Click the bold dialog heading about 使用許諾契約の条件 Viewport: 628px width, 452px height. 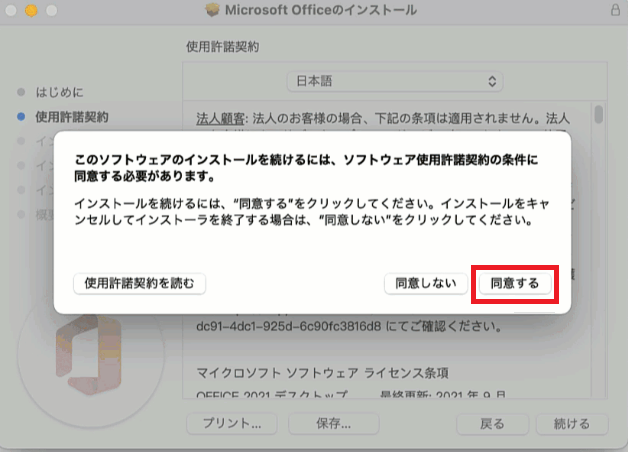pos(306,168)
